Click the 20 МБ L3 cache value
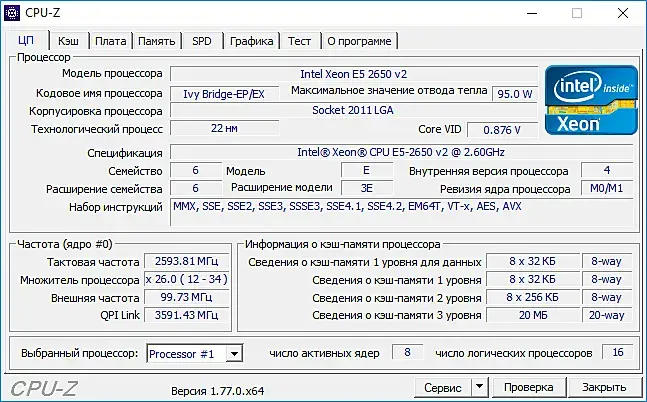 pos(532,315)
